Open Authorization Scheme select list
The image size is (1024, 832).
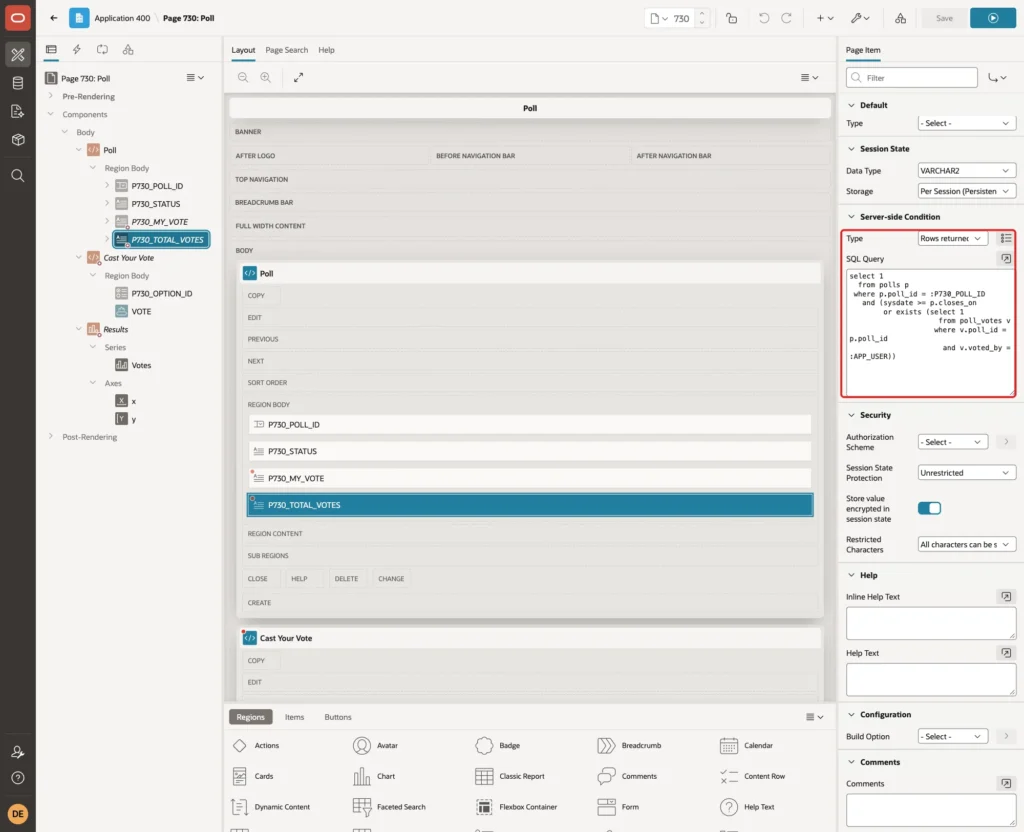[952, 442]
